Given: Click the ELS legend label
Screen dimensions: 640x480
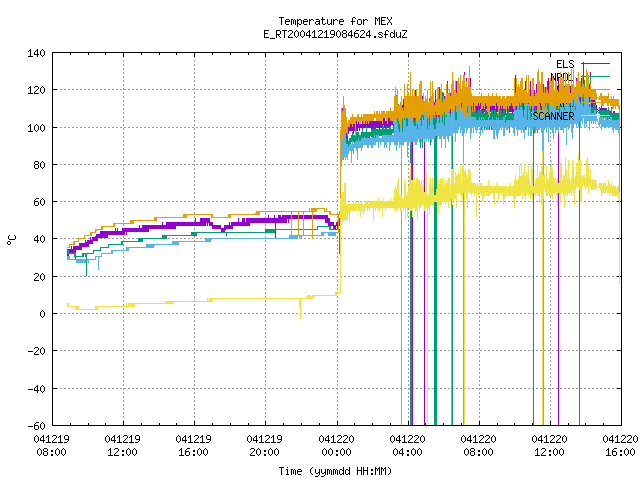Looking at the screenshot, I should 565,64.
